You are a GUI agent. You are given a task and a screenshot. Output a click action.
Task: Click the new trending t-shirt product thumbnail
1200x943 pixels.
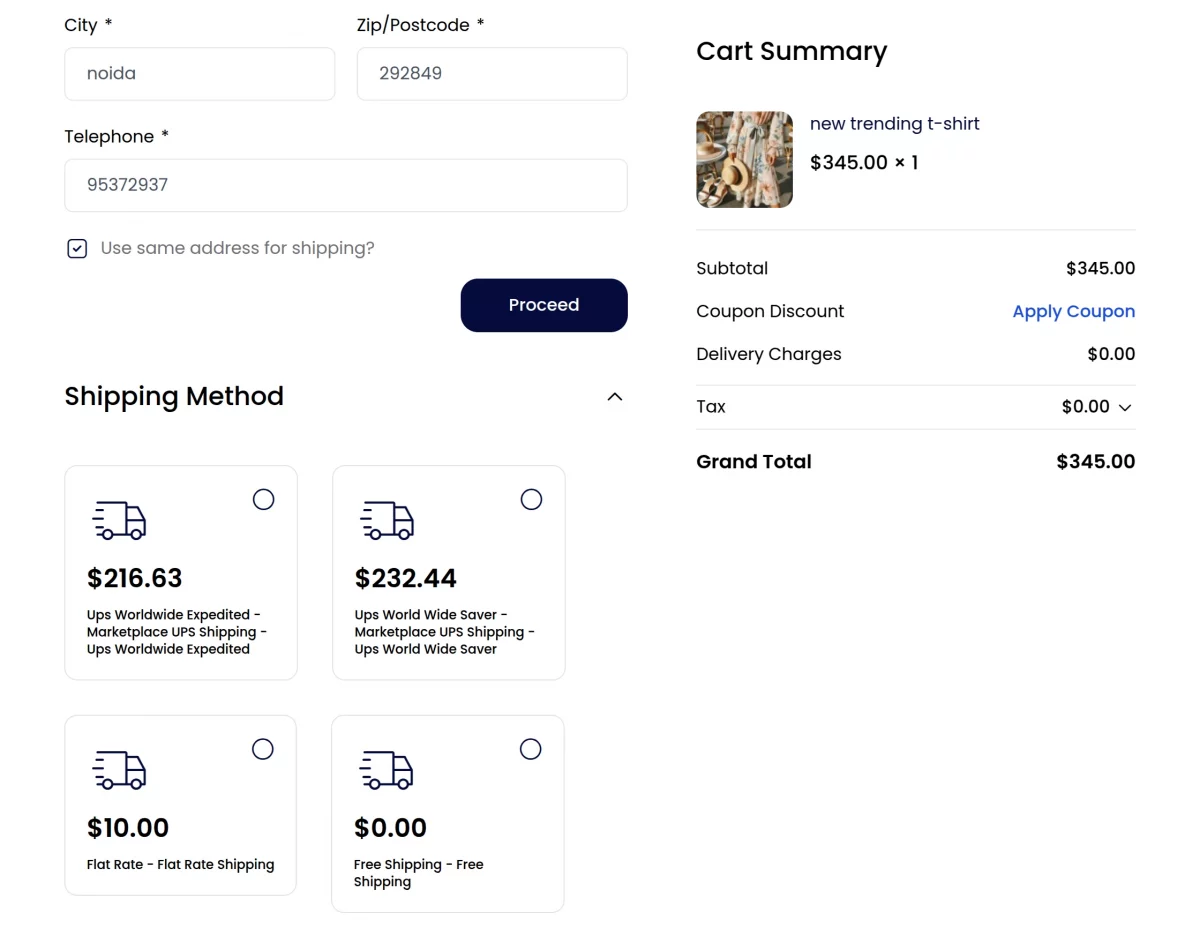[744, 160]
